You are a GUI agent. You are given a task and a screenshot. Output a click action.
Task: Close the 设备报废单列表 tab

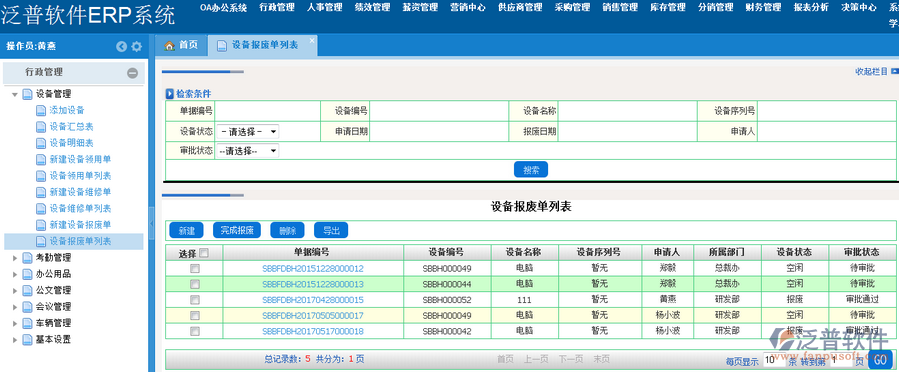pos(312,41)
